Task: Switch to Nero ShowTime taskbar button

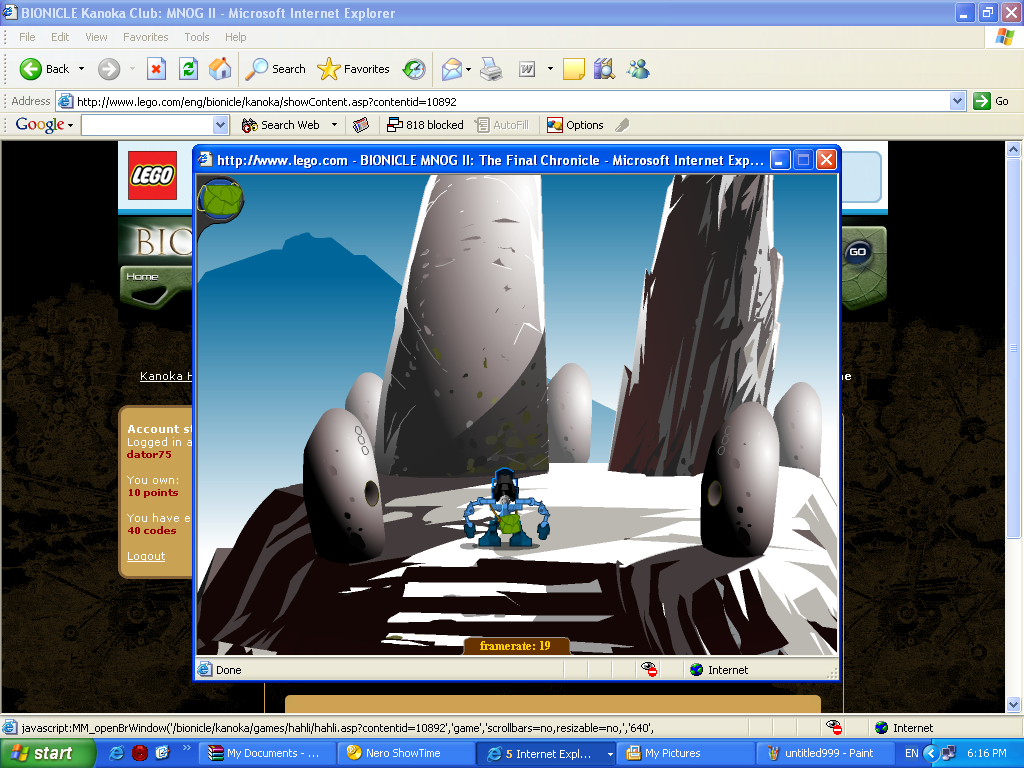Action: pos(408,753)
